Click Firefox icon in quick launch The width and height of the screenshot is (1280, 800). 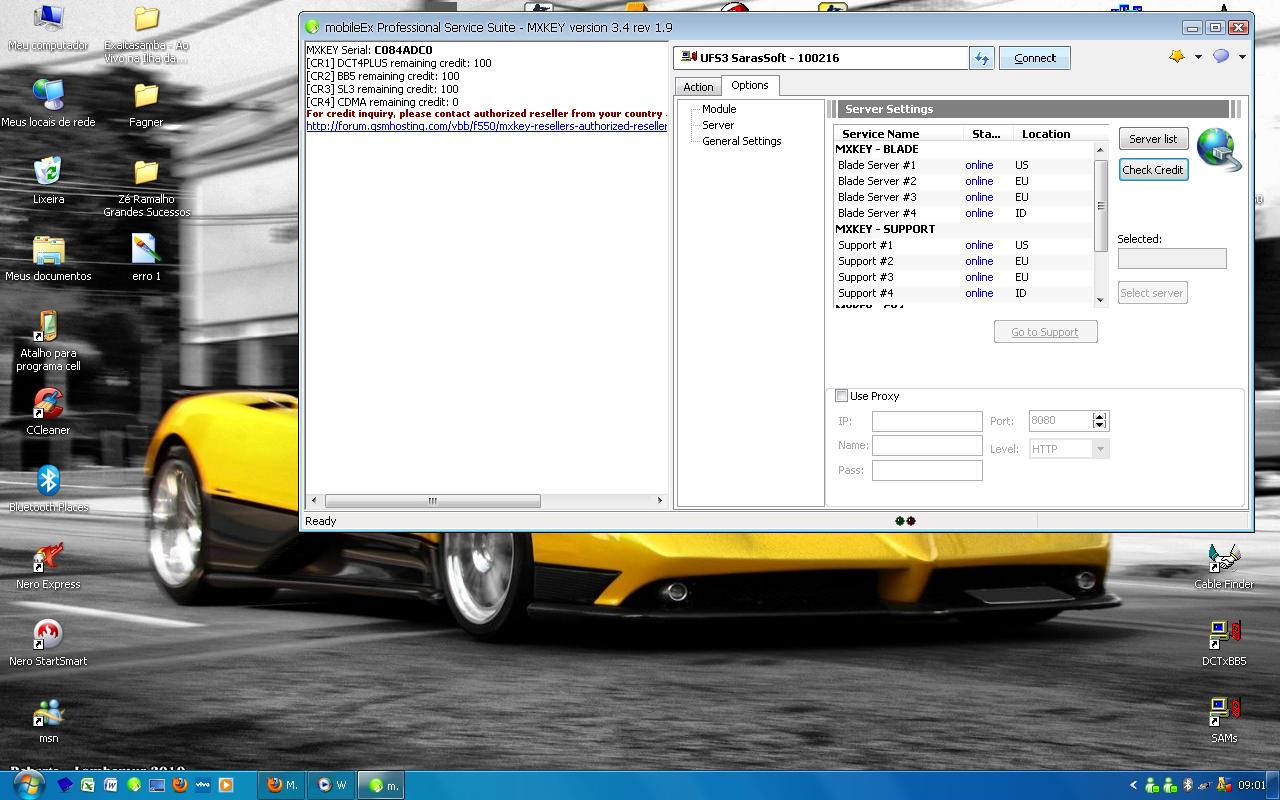pos(180,785)
